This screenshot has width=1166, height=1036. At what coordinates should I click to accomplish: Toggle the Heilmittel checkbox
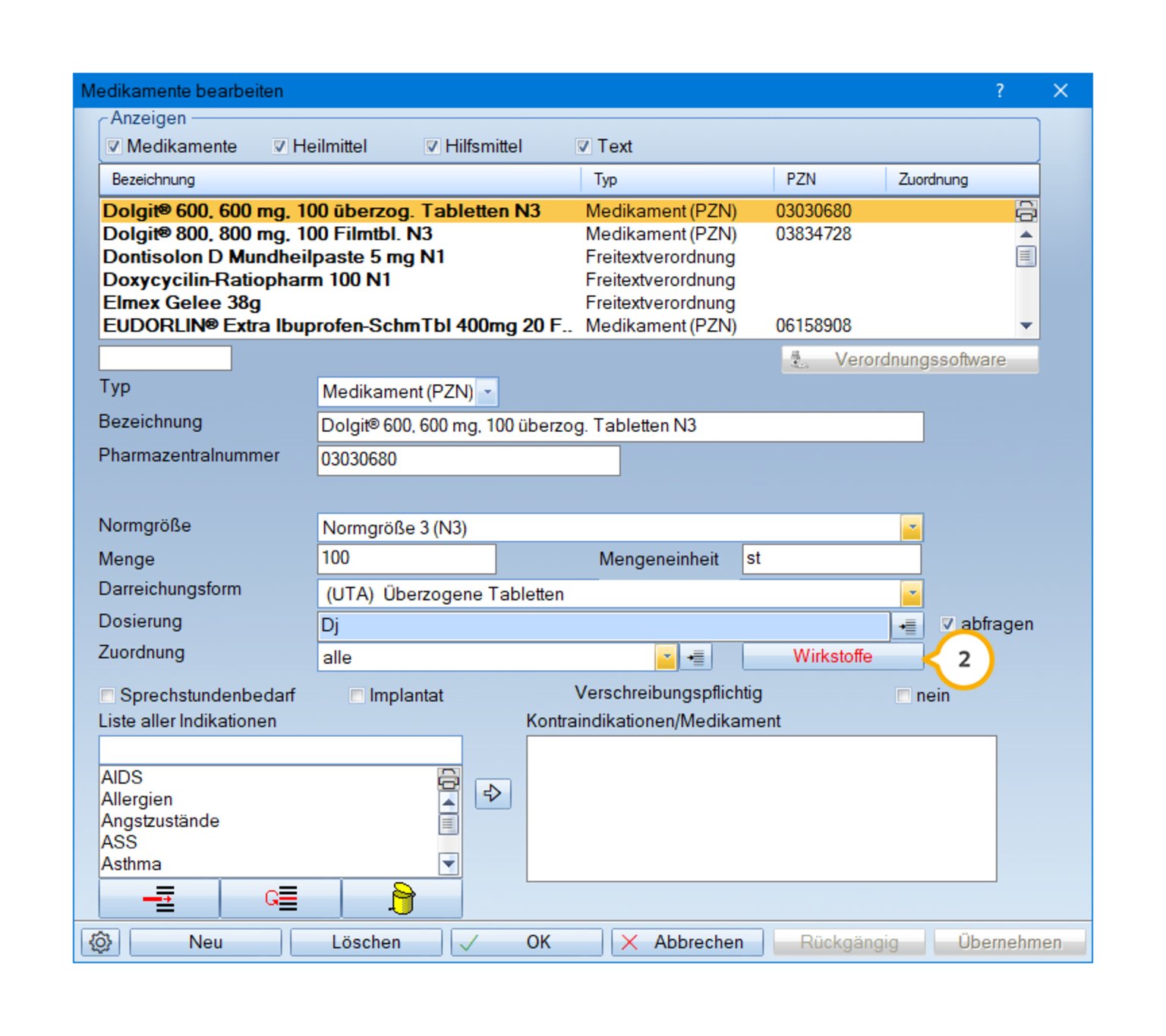tap(280, 146)
